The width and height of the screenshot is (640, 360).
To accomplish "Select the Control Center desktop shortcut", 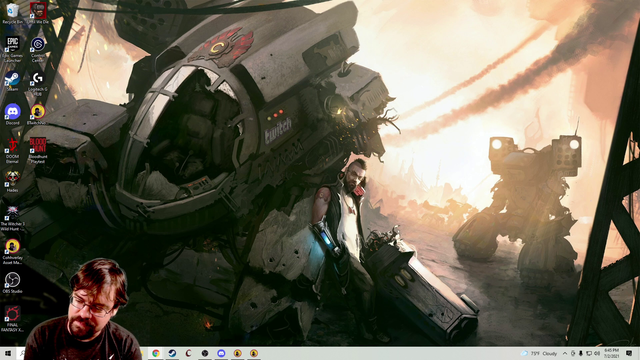I will (x=38, y=49).
